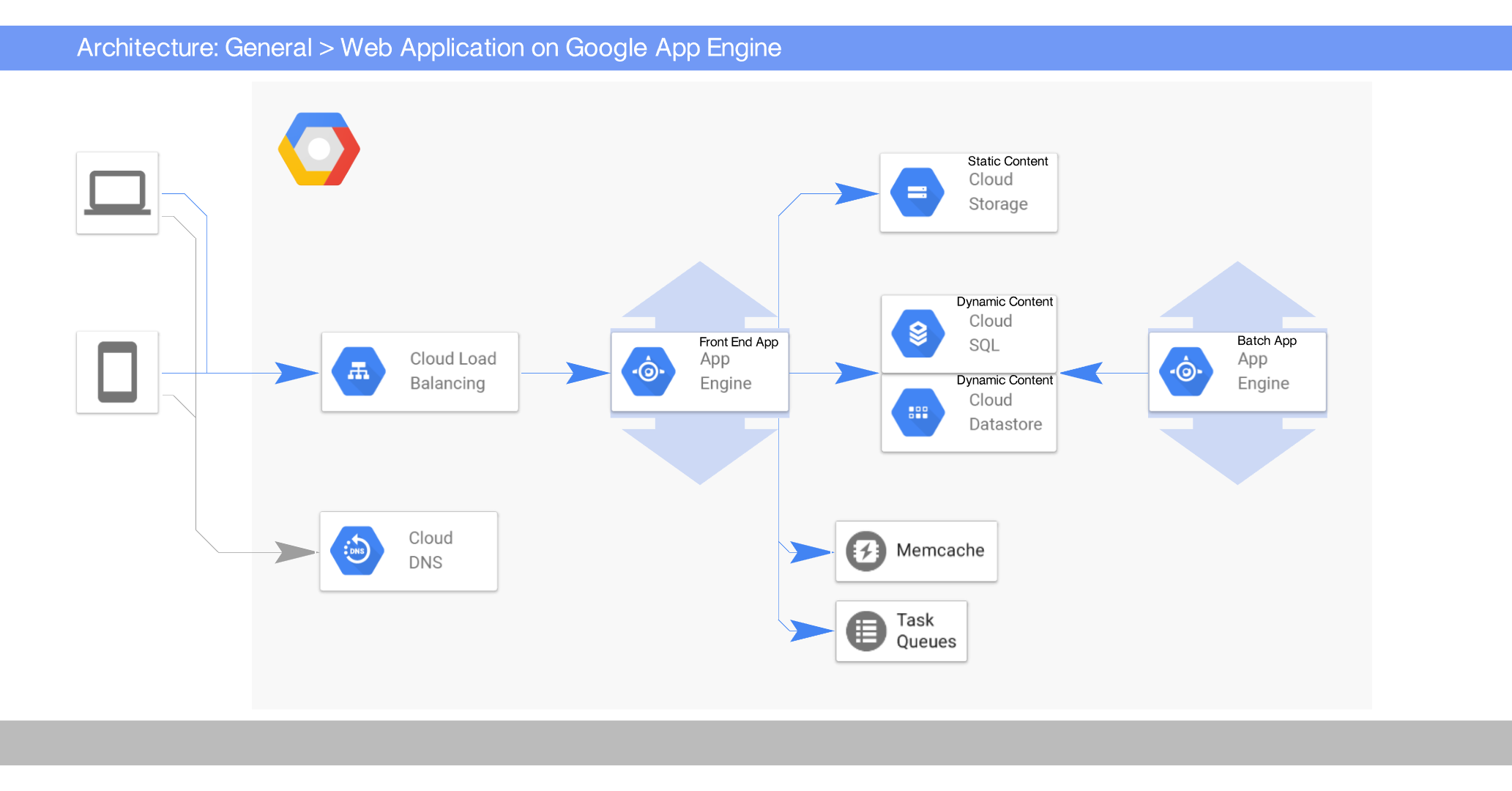The image size is (1512, 791).
Task: Select the tablet device icon
Action: coord(117,372)
